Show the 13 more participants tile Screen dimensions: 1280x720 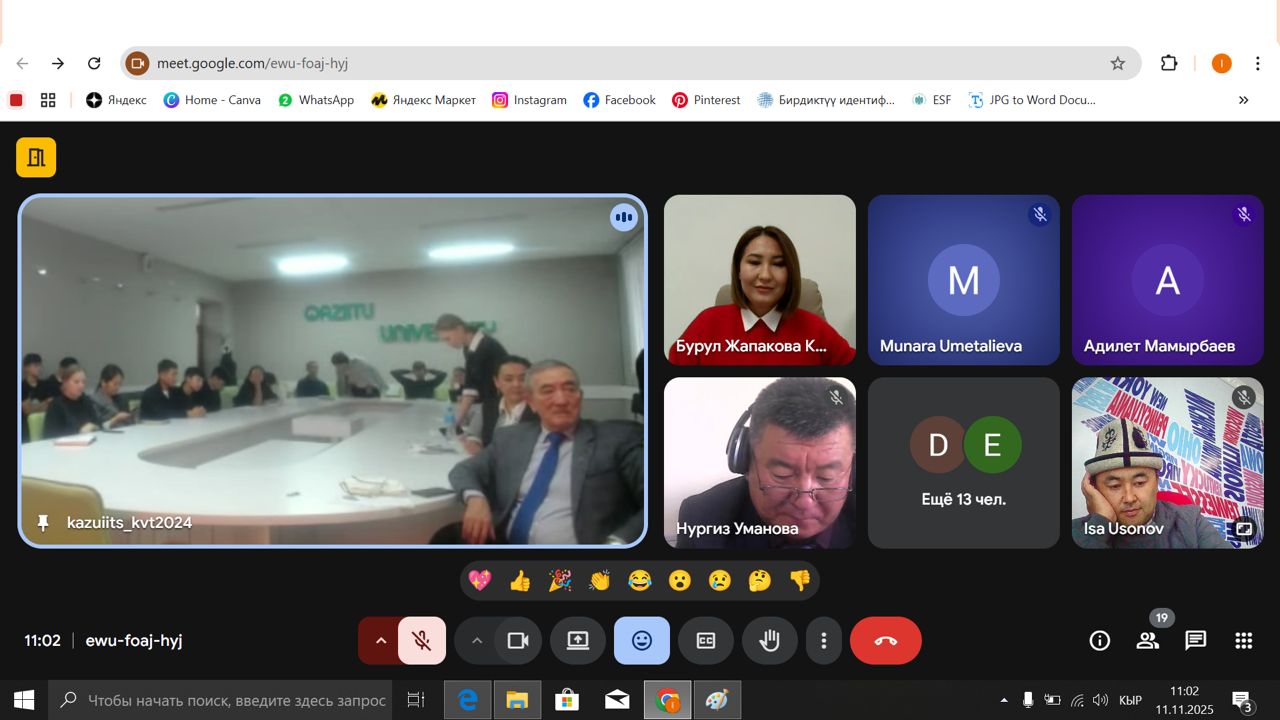click(963, 462)
